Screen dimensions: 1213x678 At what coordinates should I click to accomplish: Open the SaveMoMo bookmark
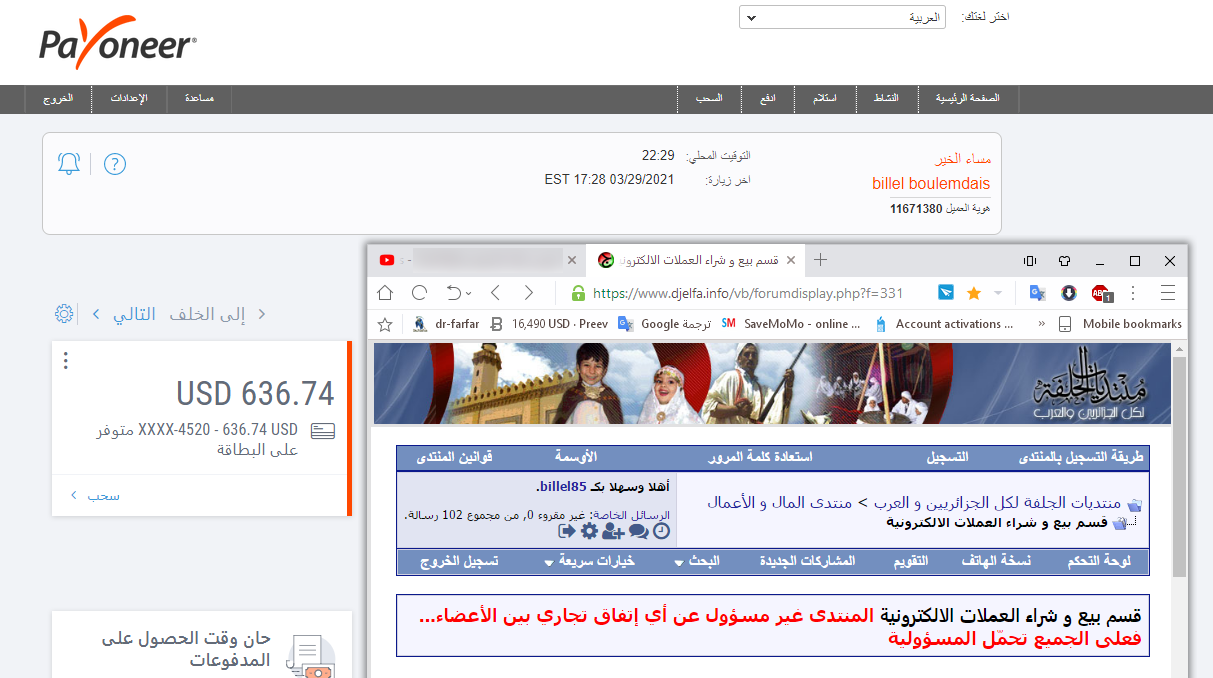[791, 324]
